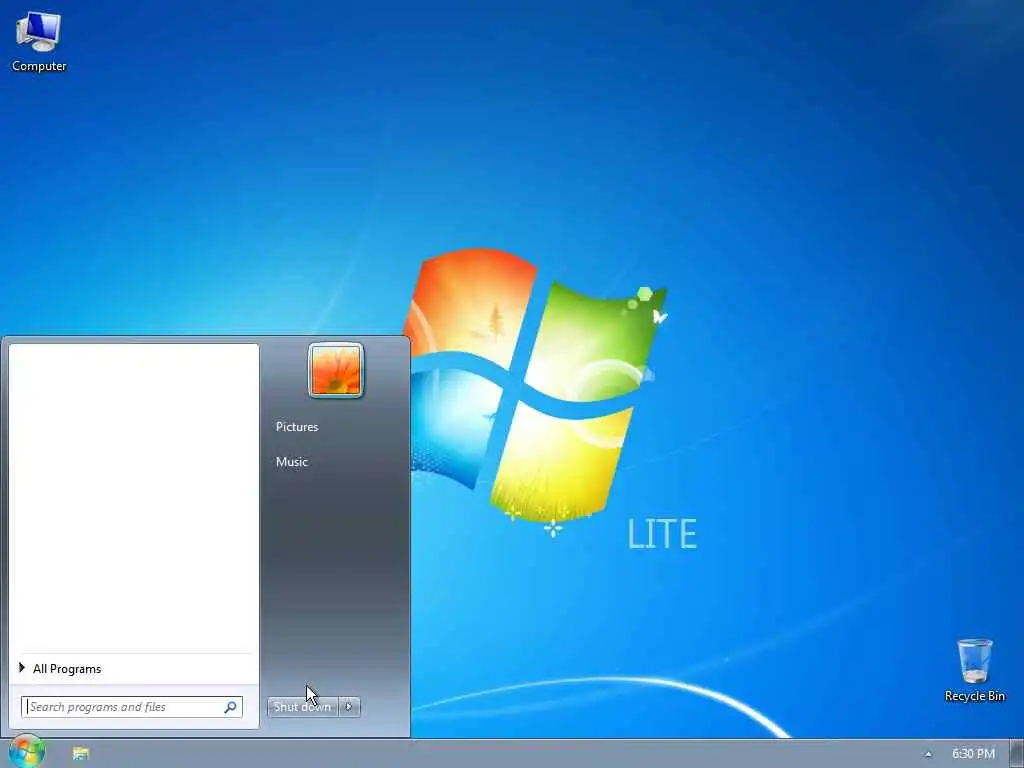Image resolution: width=1024 pixels, height=768 pixels.
Task: Click the Search programs and files box
Action: 132,707
